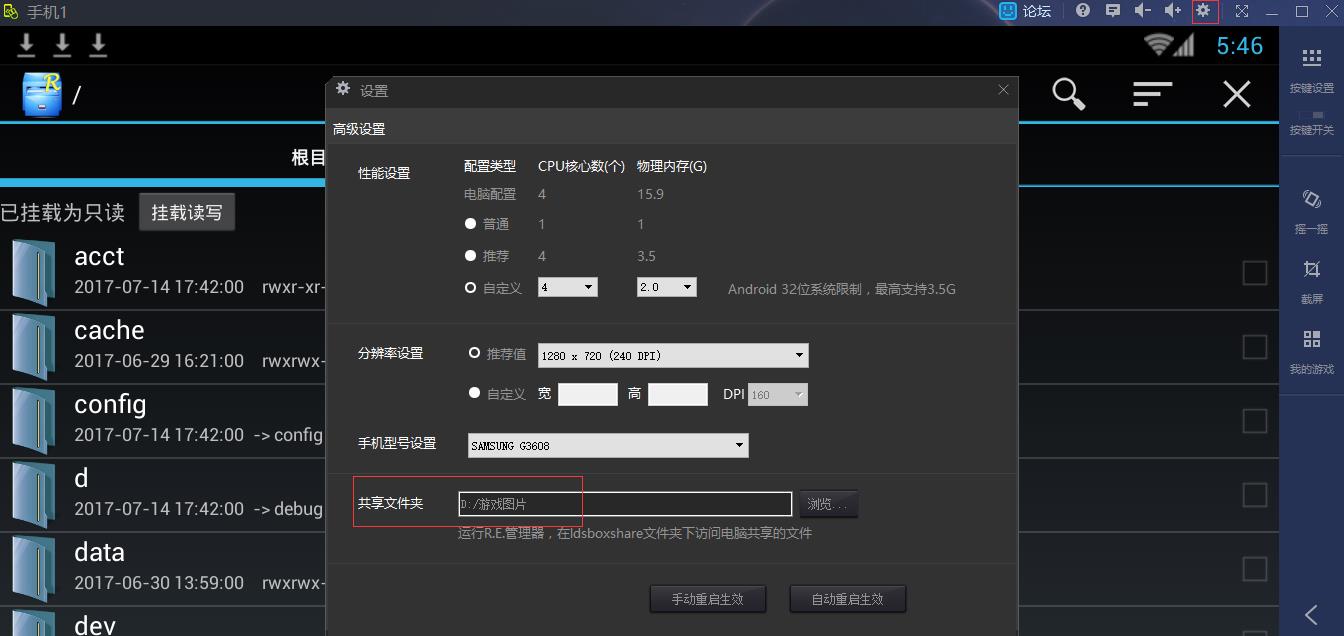
Task: Click the 共享文件夹 path input field
Action: 625,504
